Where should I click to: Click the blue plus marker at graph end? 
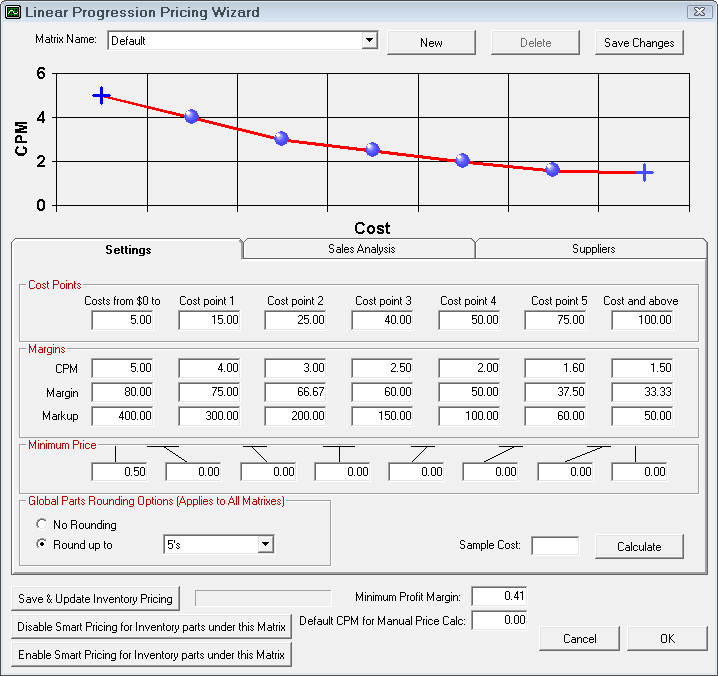[x=645, y=172]
